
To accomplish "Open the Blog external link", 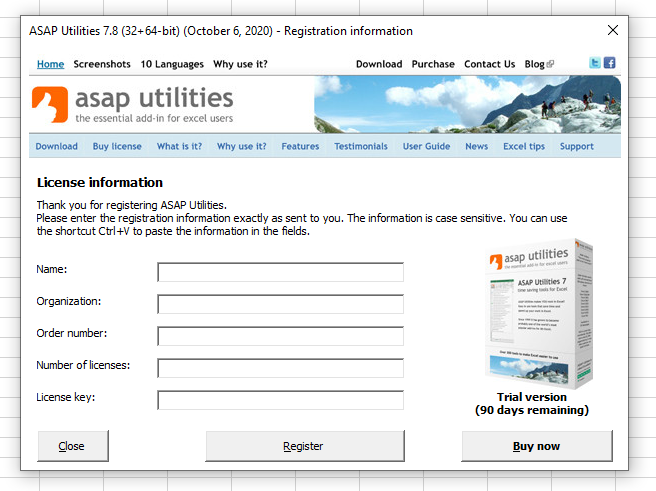I will pyautogui.click(x=539, y=64).
